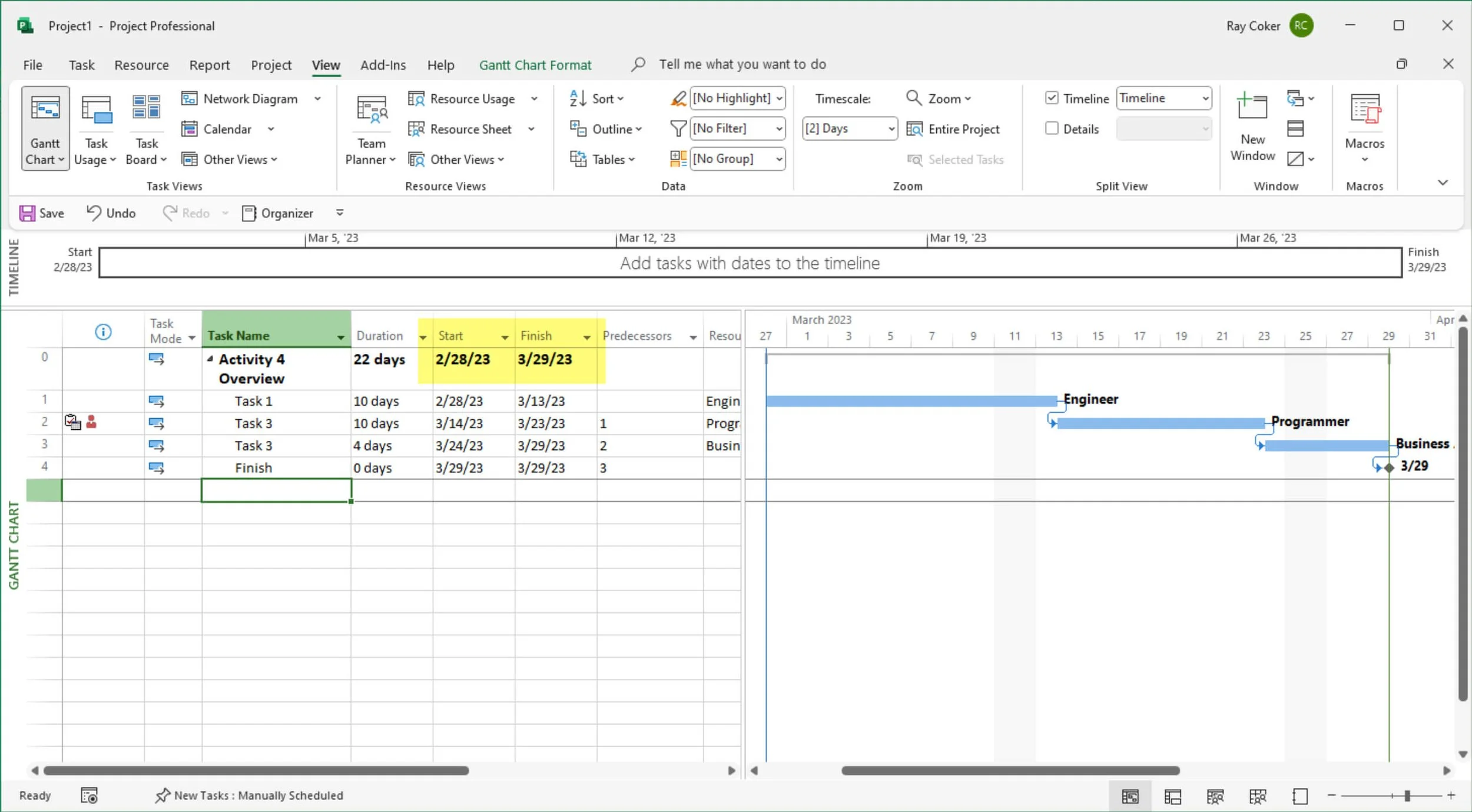Open the Help tab
1472x812 pixels.
[440, 65]
